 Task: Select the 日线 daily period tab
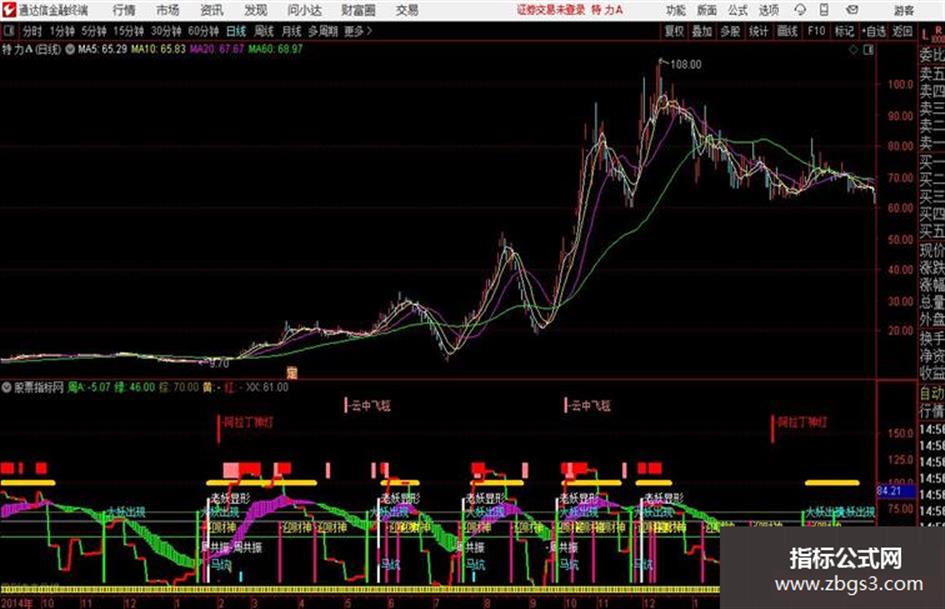tap(236, 31)
